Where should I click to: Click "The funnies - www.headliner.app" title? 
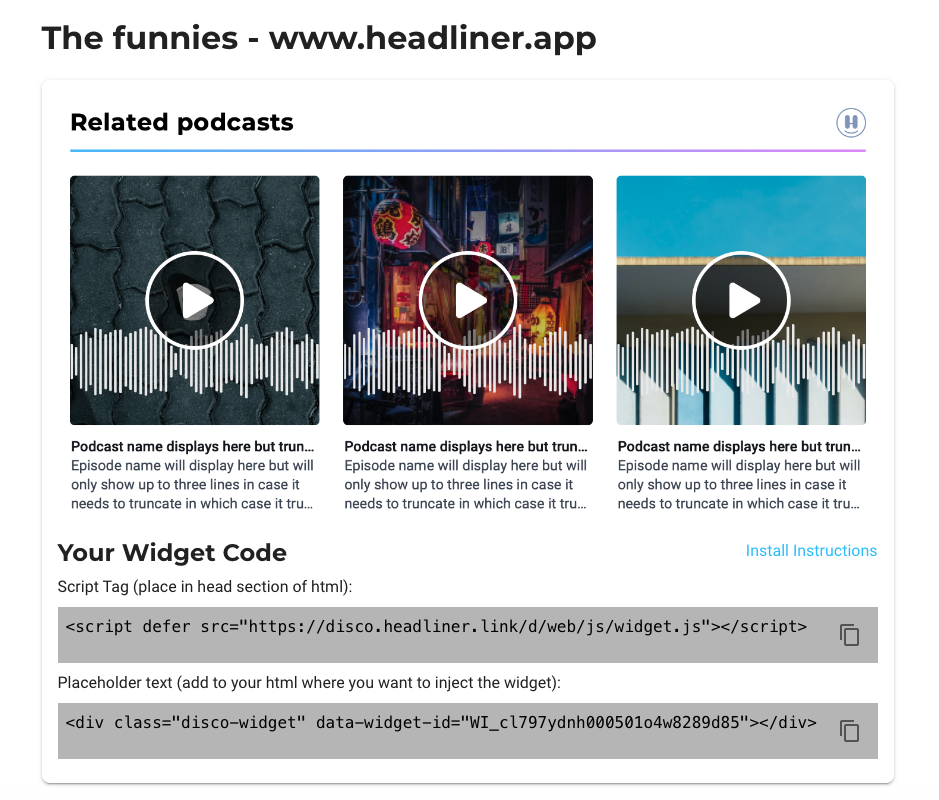click(319, 39)
